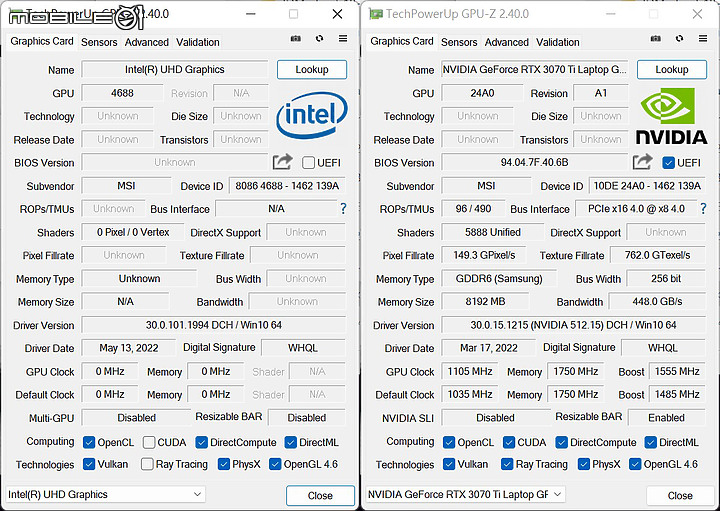The image size is (720, 511).
Task: Click Device ID field 10DE 24A0 - 1462 139A
Action: click(647, 186)
